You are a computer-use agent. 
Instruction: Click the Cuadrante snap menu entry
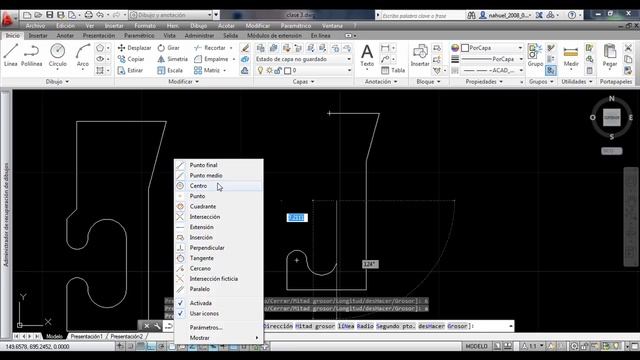point(219,207)
